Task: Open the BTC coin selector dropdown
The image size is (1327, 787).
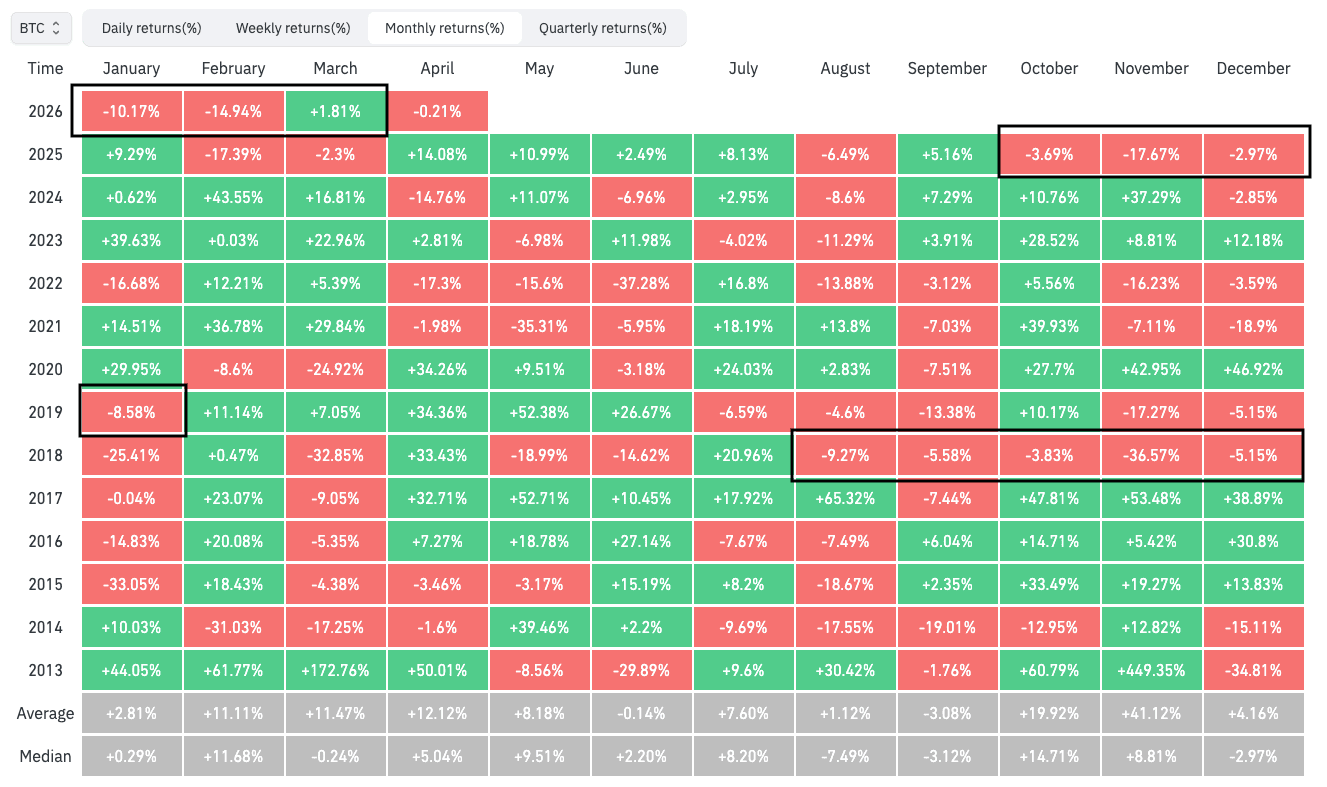Action: pos(41,28)
